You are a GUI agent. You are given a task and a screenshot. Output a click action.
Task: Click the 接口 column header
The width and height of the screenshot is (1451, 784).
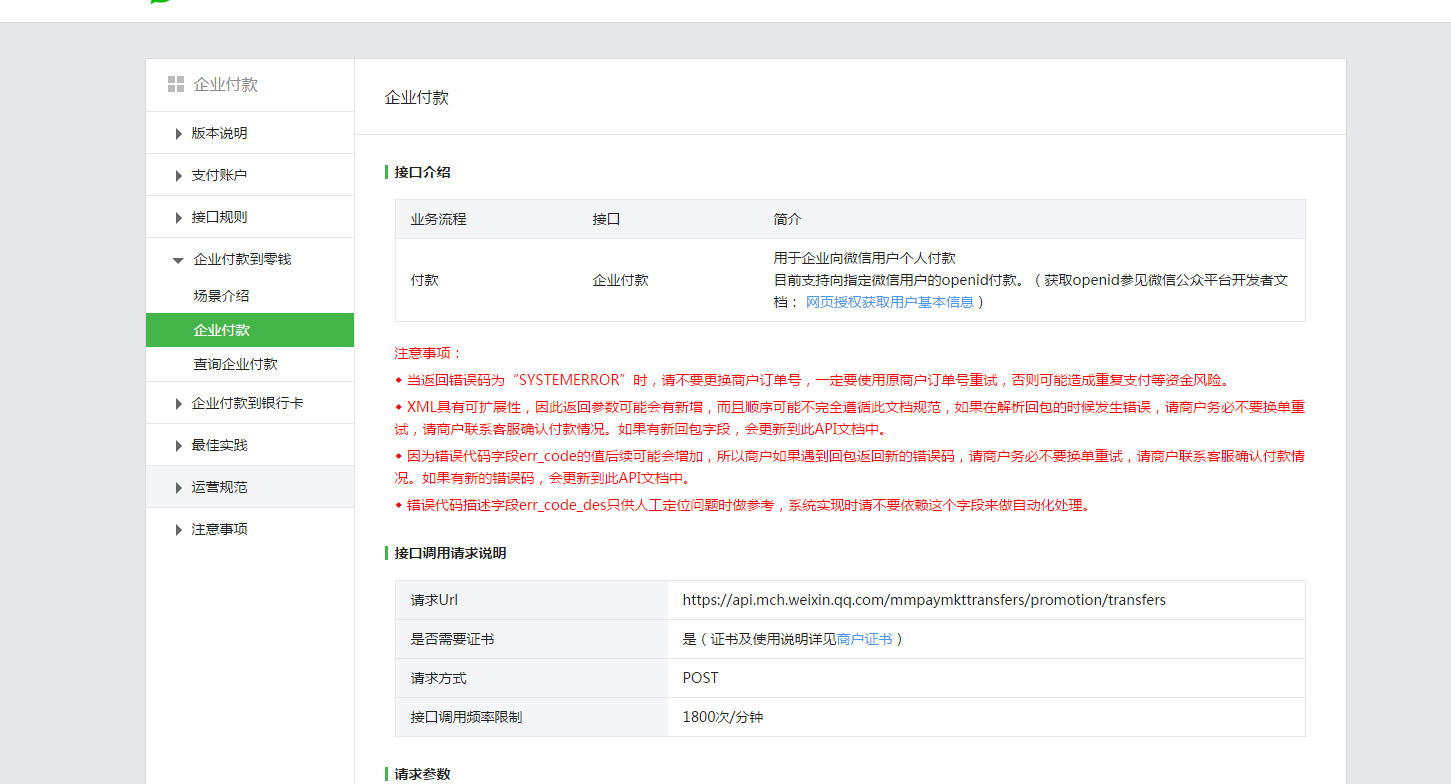[606, 219]
